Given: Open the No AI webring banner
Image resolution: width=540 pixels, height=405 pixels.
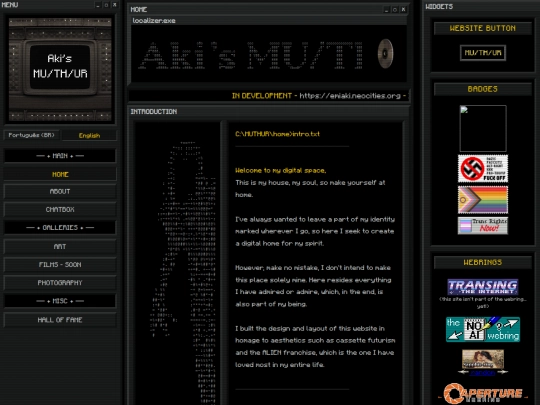Looking at the screenshot, I should point(483,329).
